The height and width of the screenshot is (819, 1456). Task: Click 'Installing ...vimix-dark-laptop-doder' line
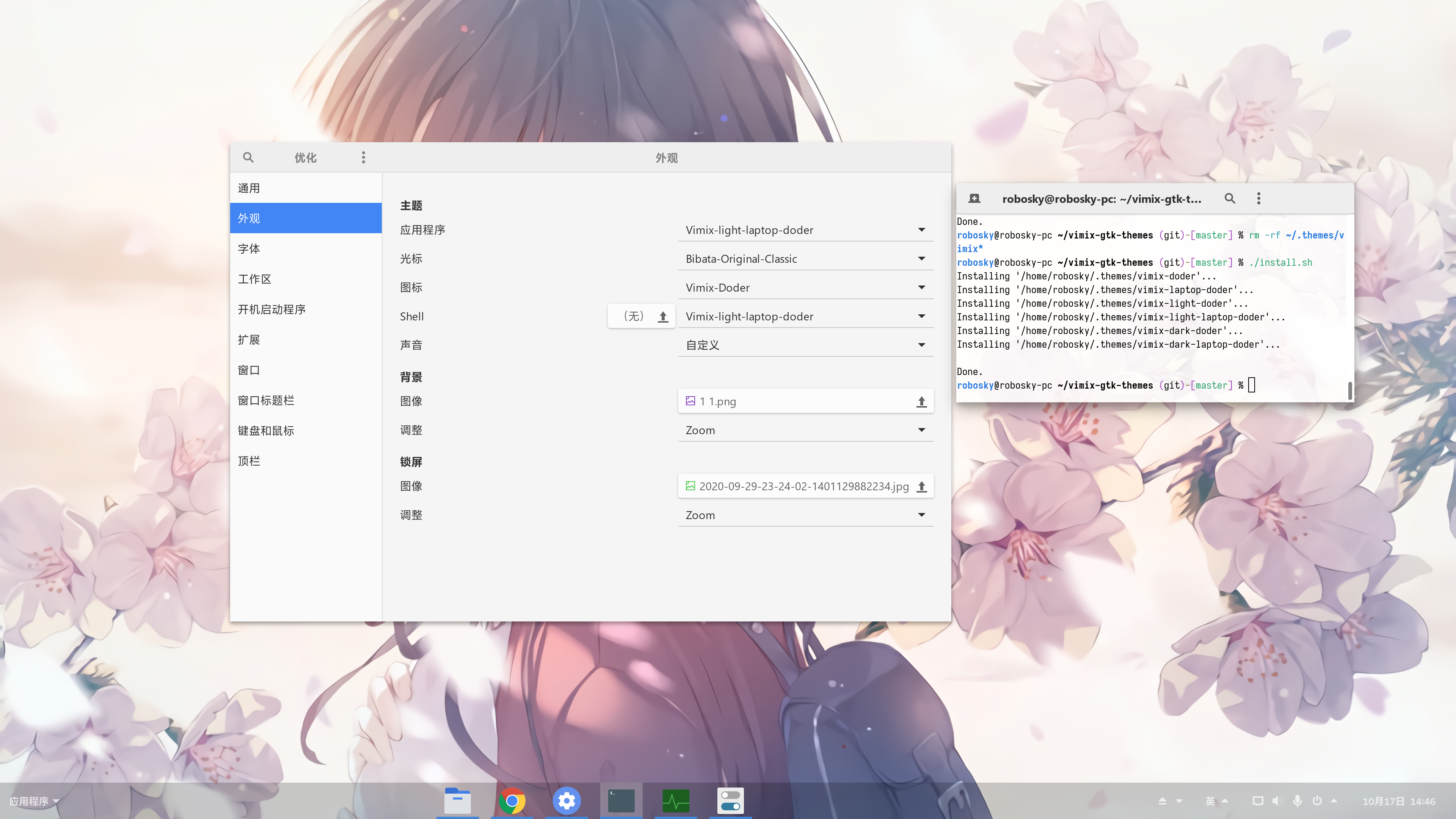tap(1118, 344)
